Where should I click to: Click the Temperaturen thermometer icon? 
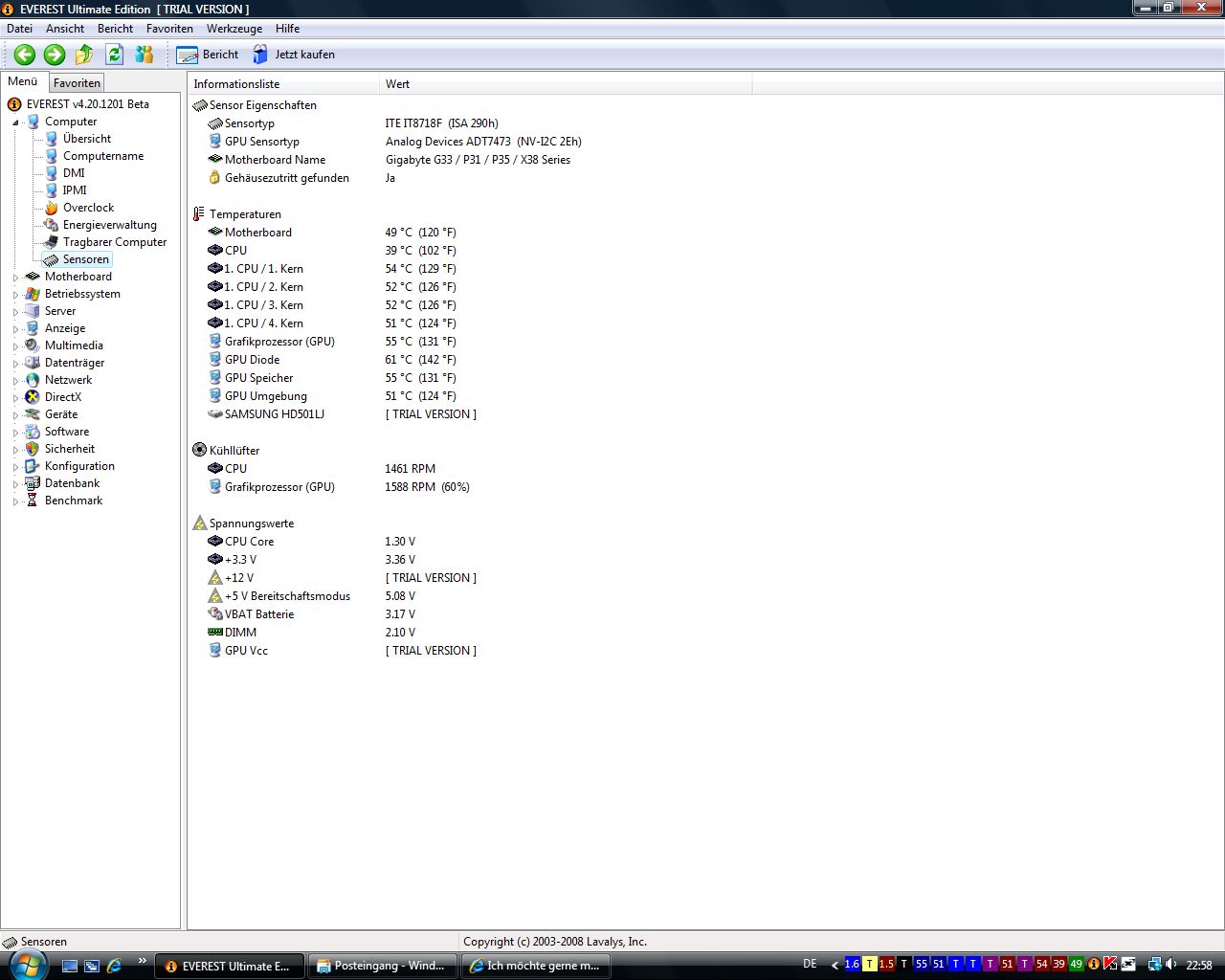200,214
